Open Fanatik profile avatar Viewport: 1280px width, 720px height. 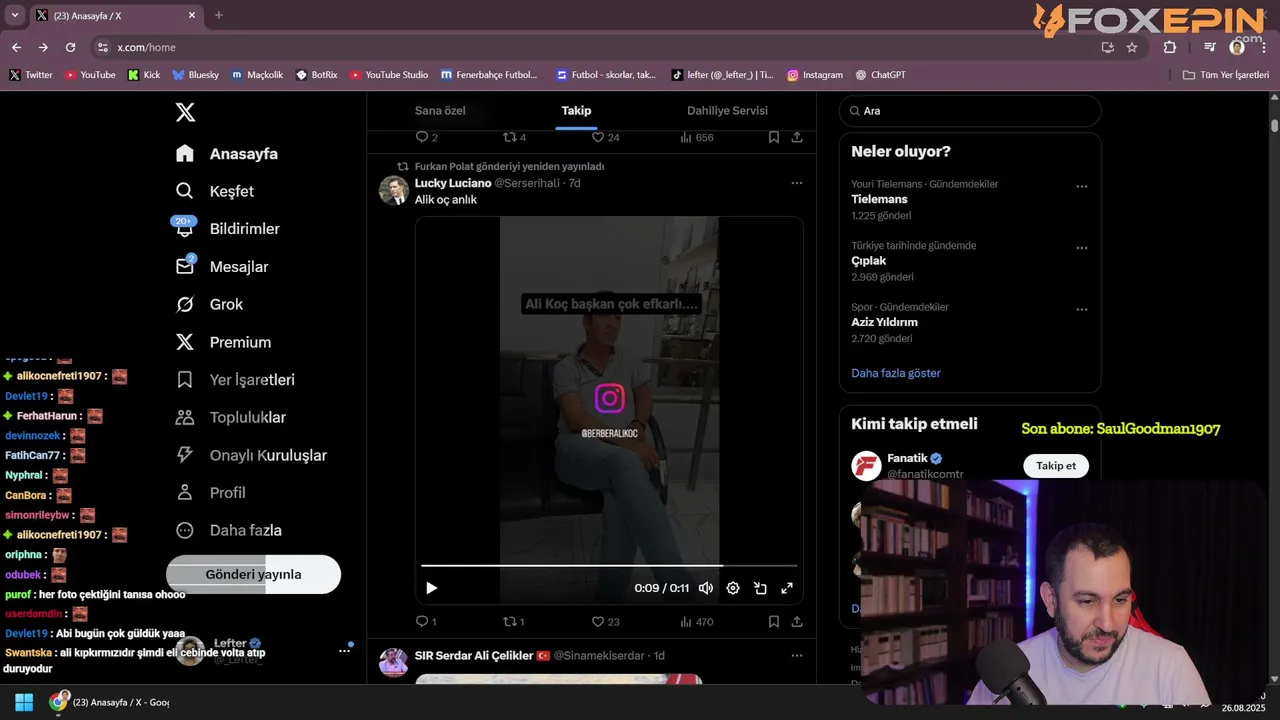[866, 466]
